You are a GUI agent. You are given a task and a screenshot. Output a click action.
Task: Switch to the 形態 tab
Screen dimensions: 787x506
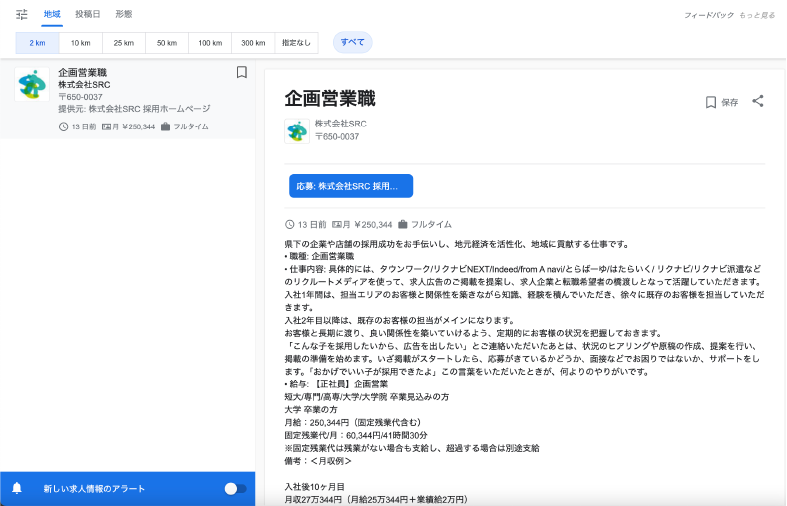pos(124,14)
